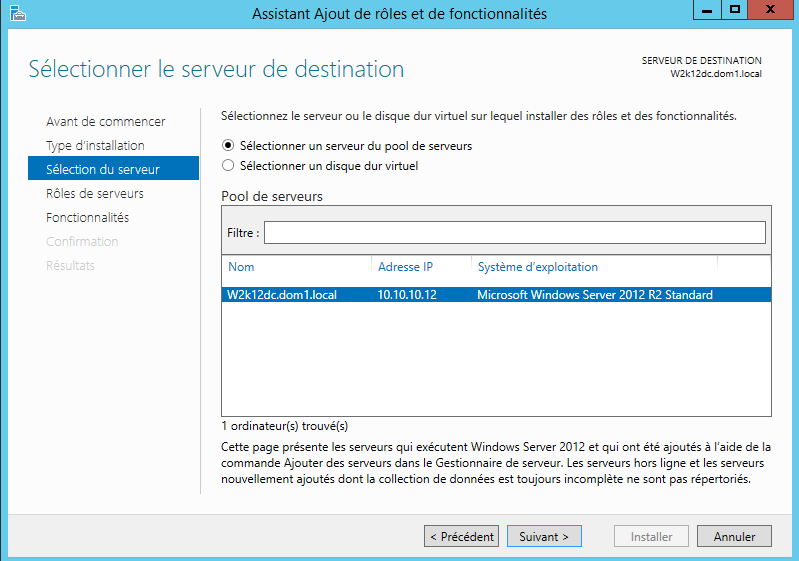Open the Fonctionnalités step
Screen dimensions: 799x561
click(87, 218)
